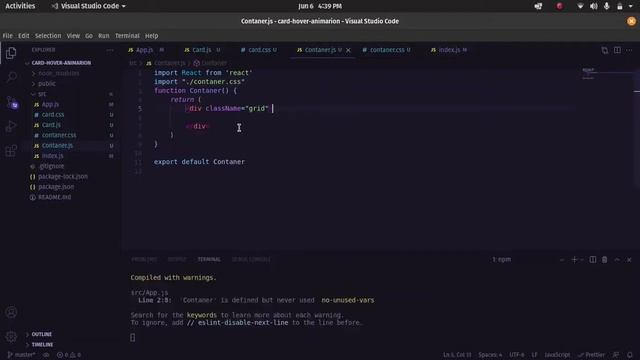Click the UTF-8 encoding indicator

pos(516,355)
